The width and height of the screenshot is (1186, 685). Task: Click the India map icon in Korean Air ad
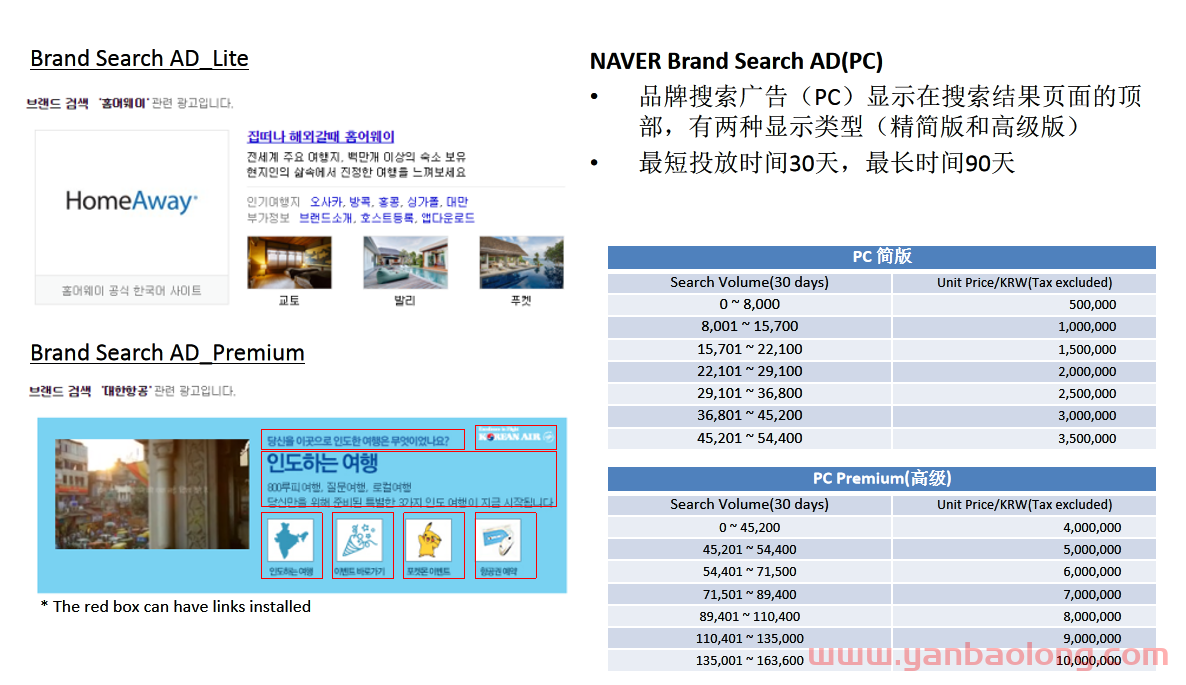pos(291,540)
